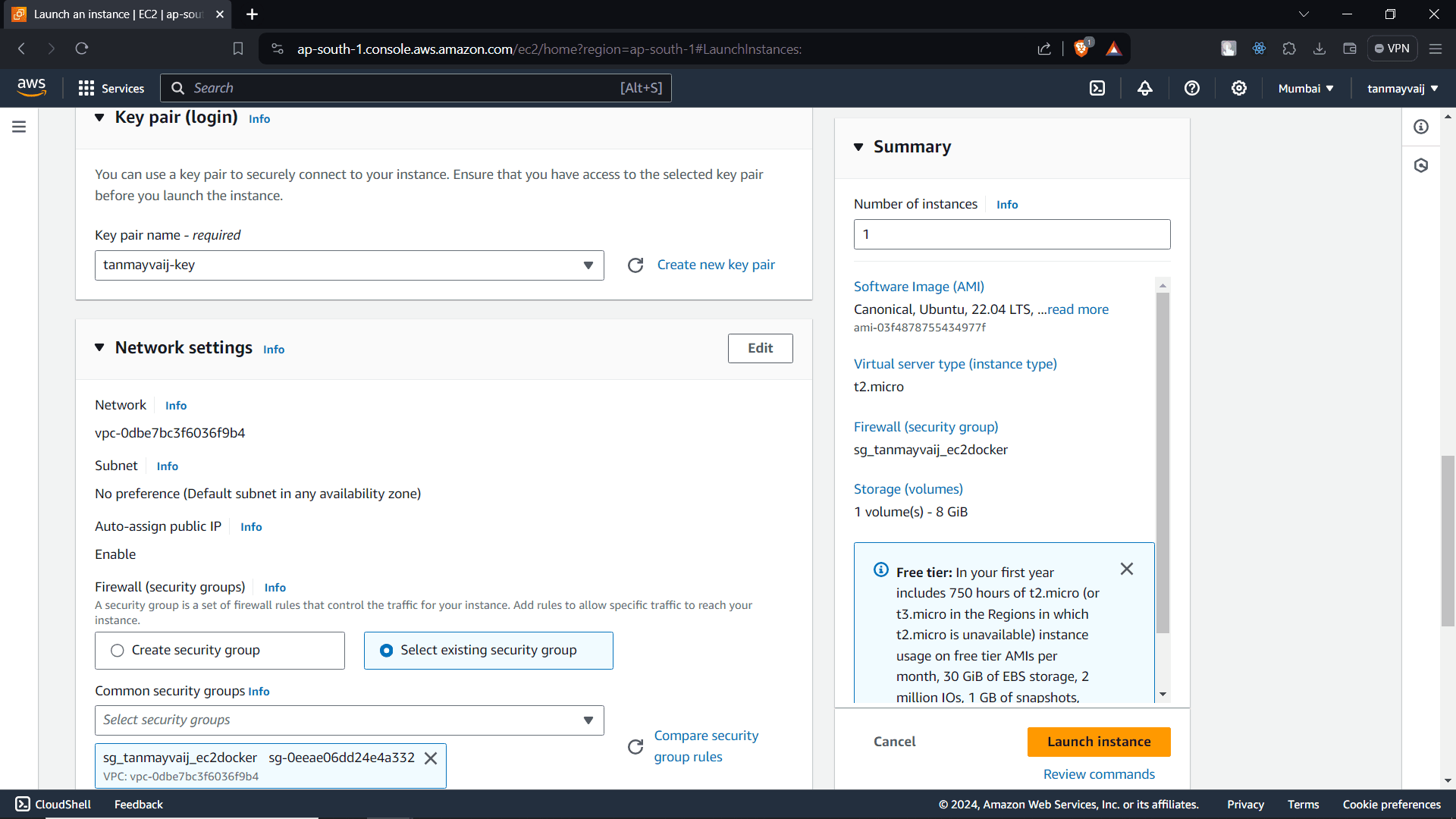Choose Select existing security group option
The width and height of the screenshot is (1456, 819).
tap(387, 651)
